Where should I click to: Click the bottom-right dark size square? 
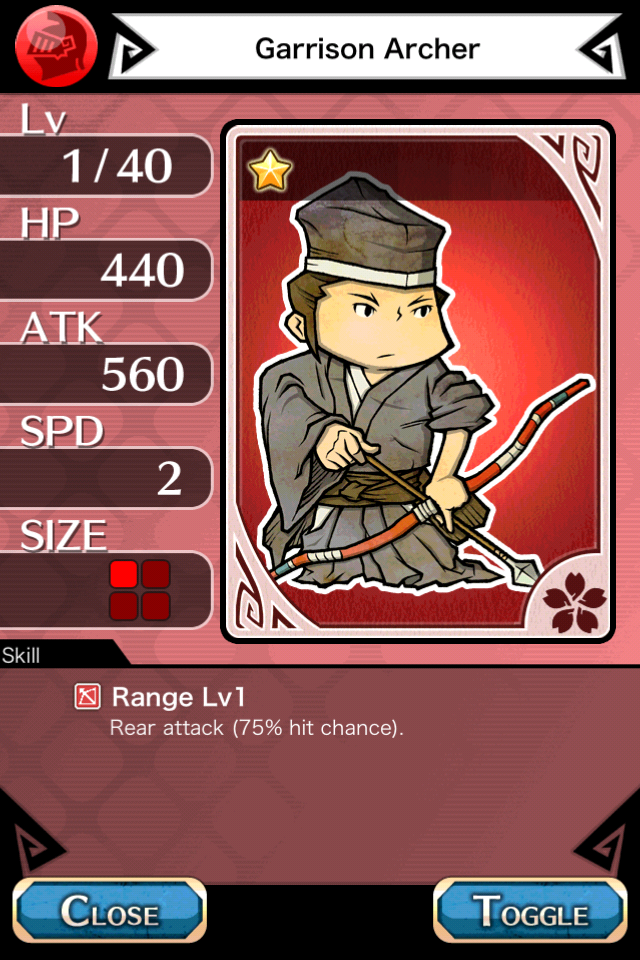point(156,606)
